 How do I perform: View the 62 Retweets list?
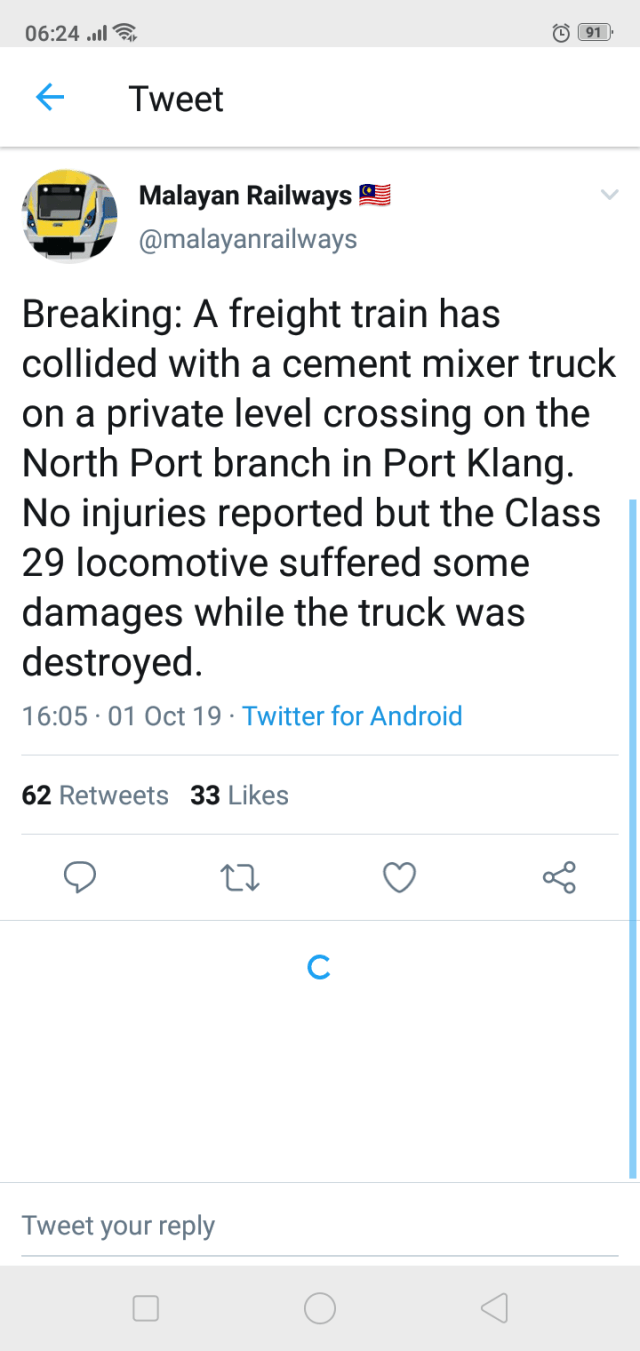coord(95,795)
